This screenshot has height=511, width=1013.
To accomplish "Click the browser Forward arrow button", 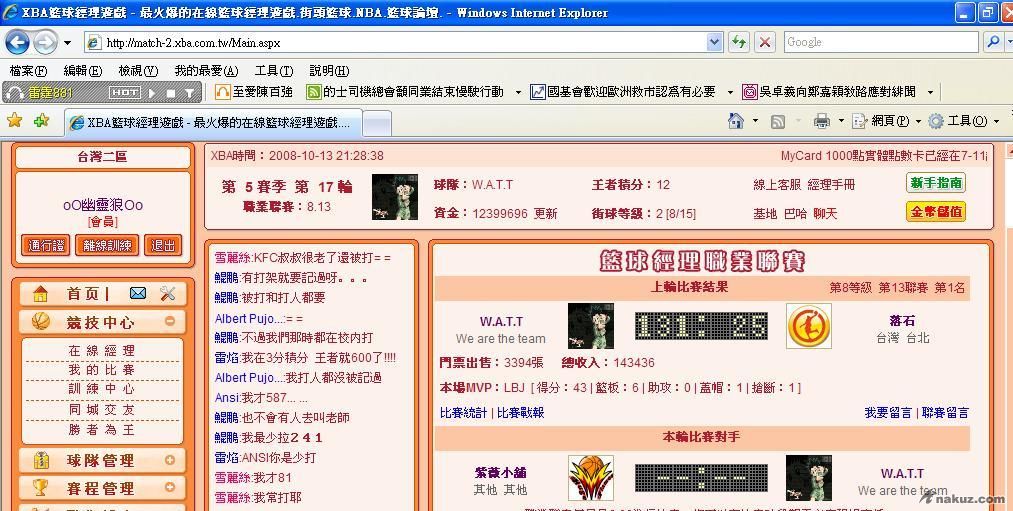I will 45,43.
